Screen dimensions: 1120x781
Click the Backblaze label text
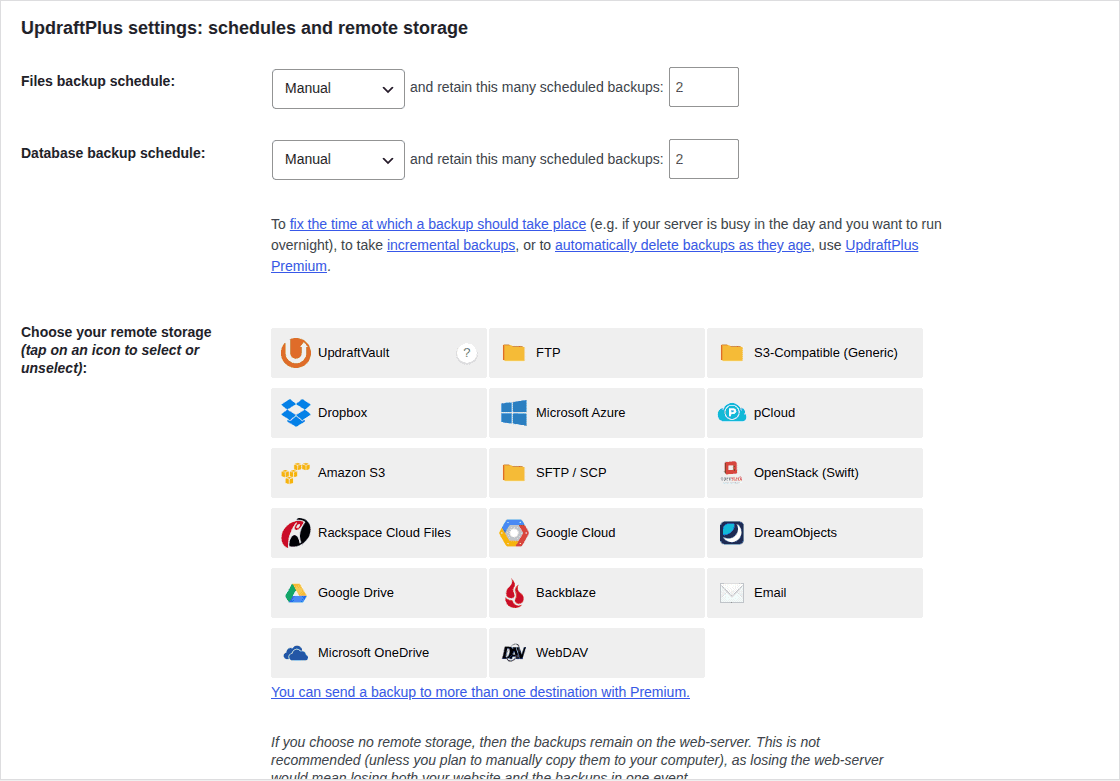tap(566, 592)
